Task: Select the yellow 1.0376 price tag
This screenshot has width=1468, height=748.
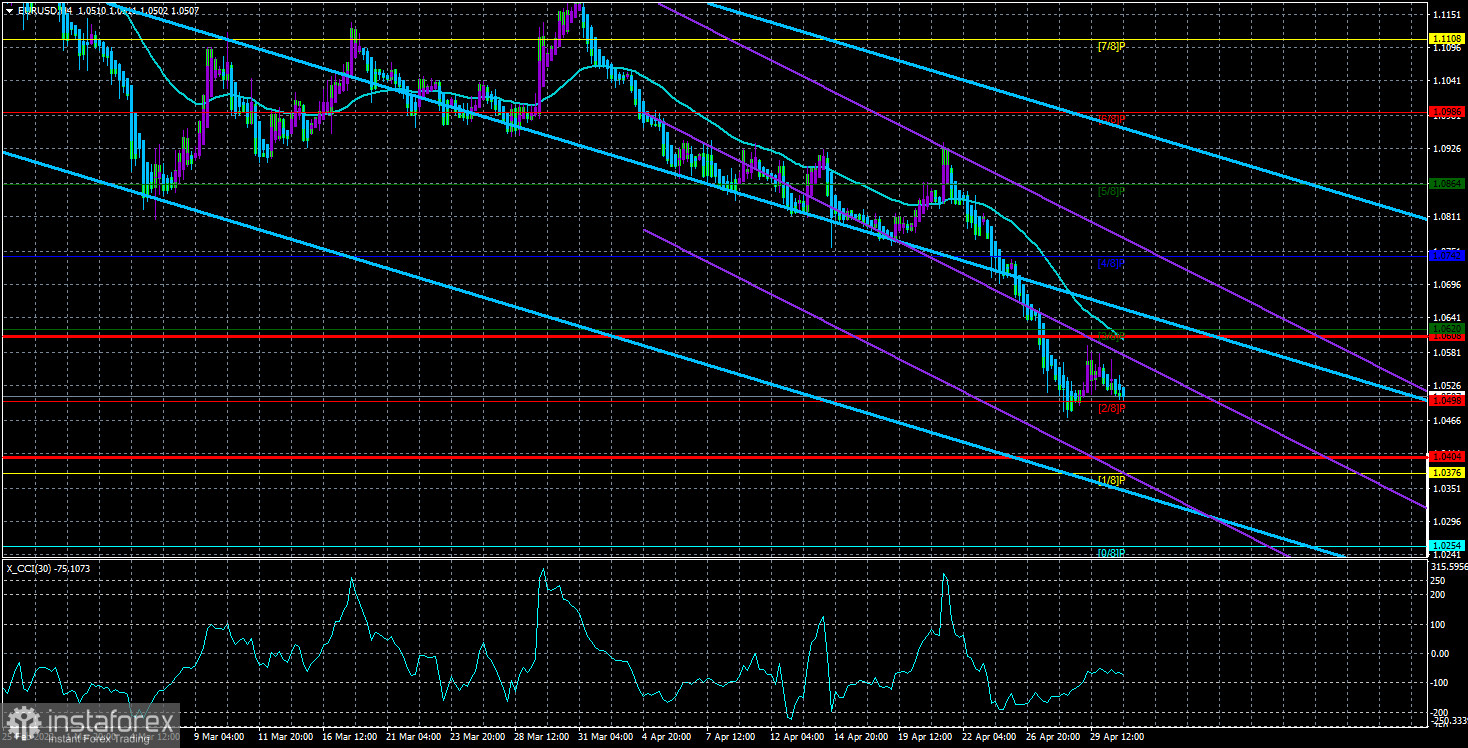Action: click(1447, 473)
